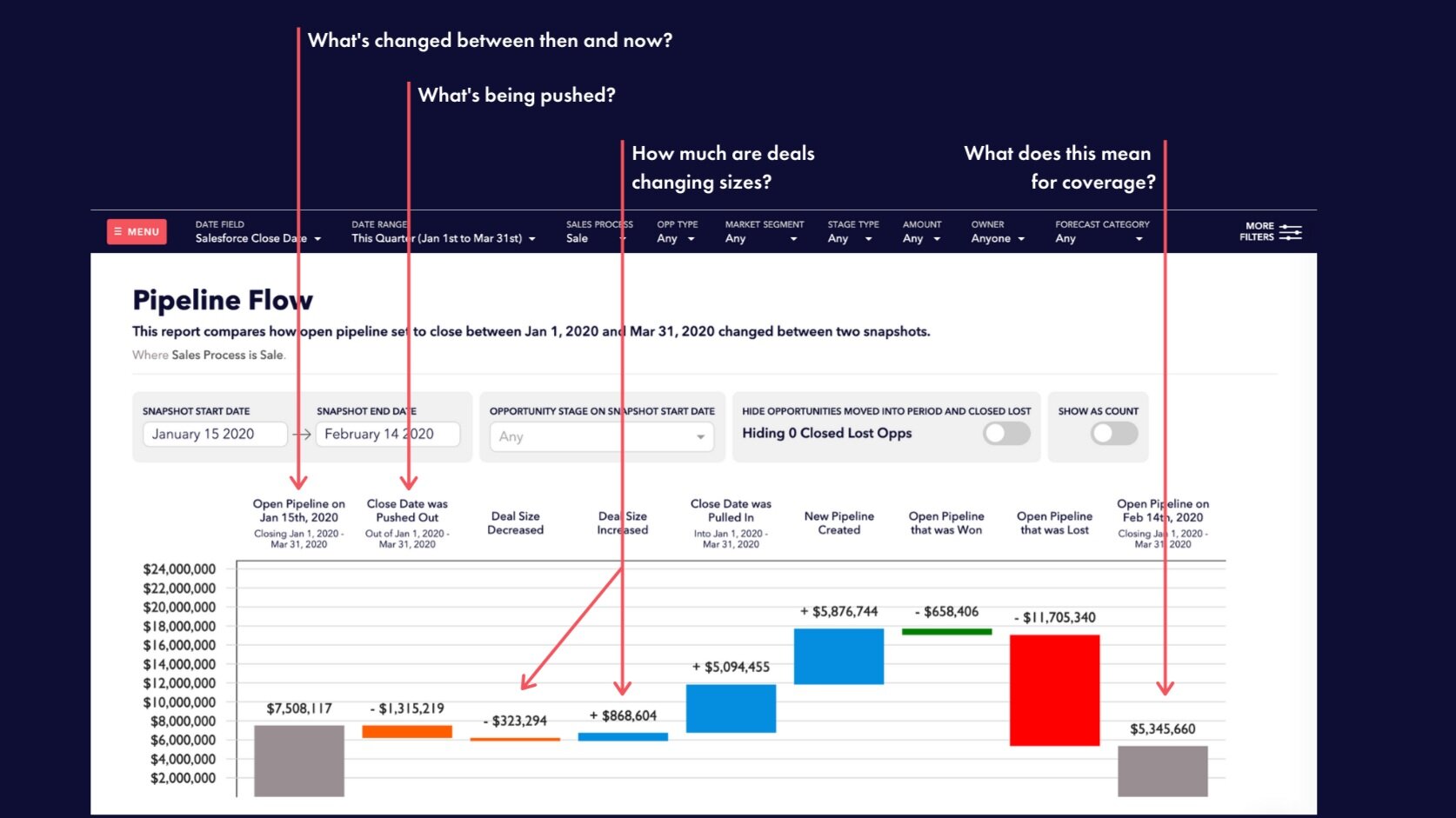Screen dimensions: 1456x818
Task: Select the thin orange Deal Size Decreased bar
Action: pos(515,739)
